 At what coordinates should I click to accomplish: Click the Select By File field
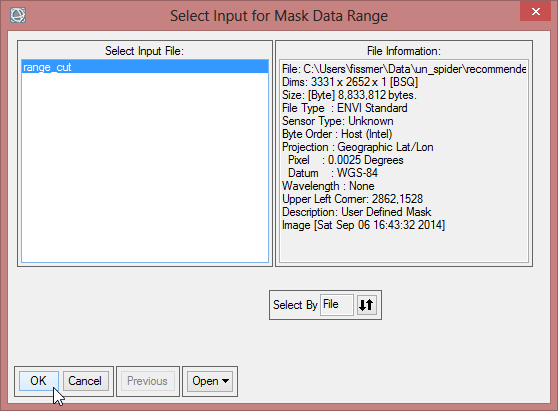[337, 305]
